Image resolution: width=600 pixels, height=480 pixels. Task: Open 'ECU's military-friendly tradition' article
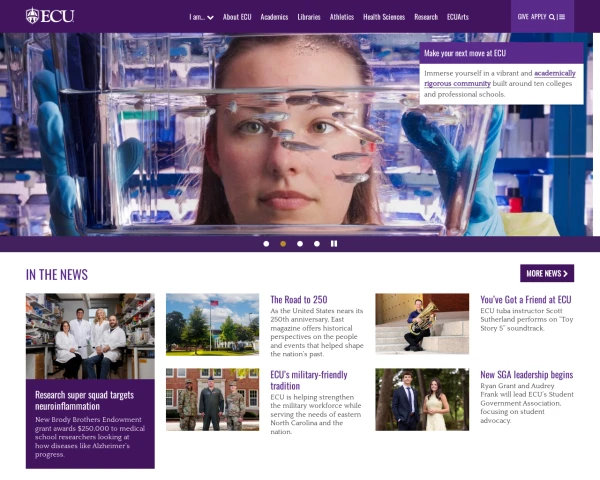tap(309, 380)
